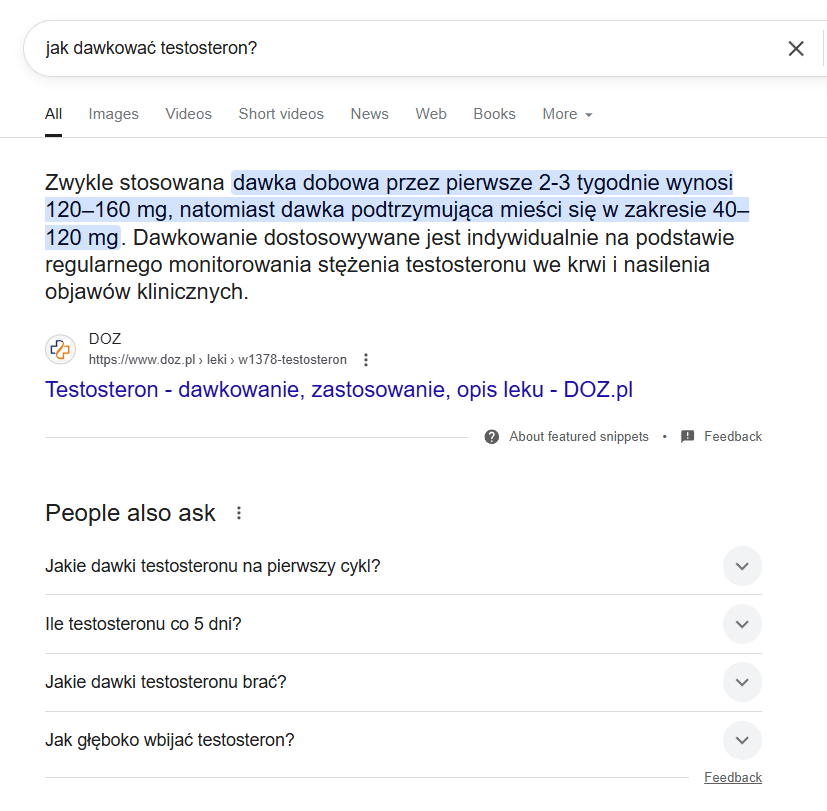Expand the 'Jak głęboko wbijać testosteron?' question
Image resolution: width=827 pixels, height=811 pixels.
click(x=403, y=740)
